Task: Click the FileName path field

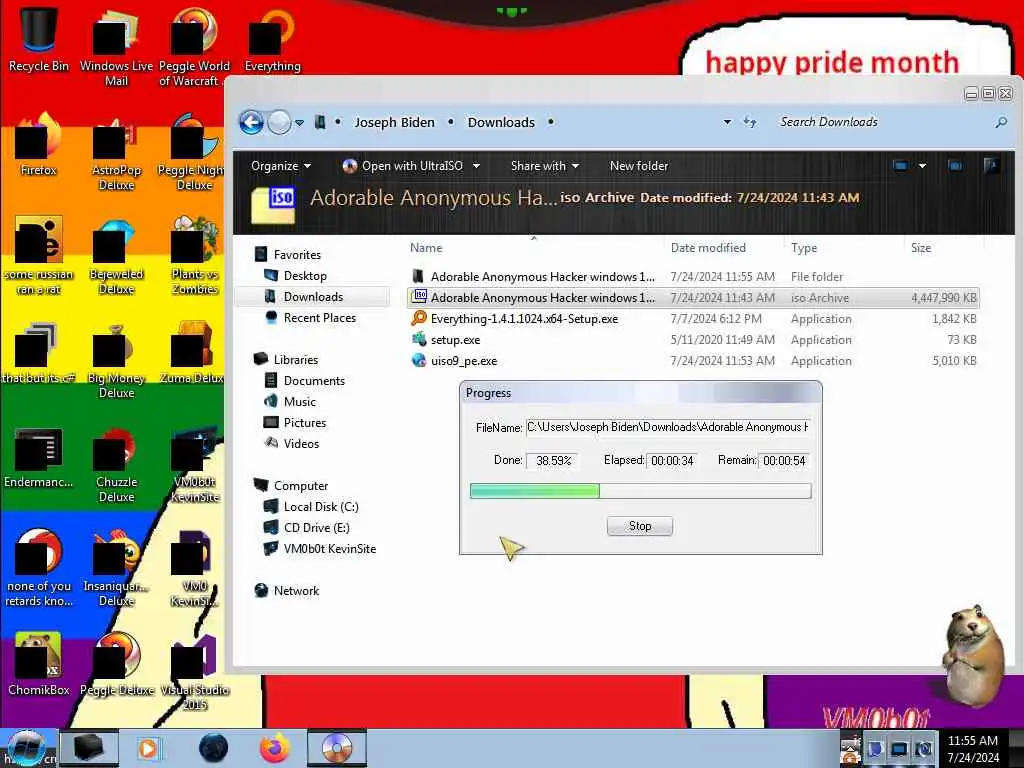Action: click(x=667, y=427)
